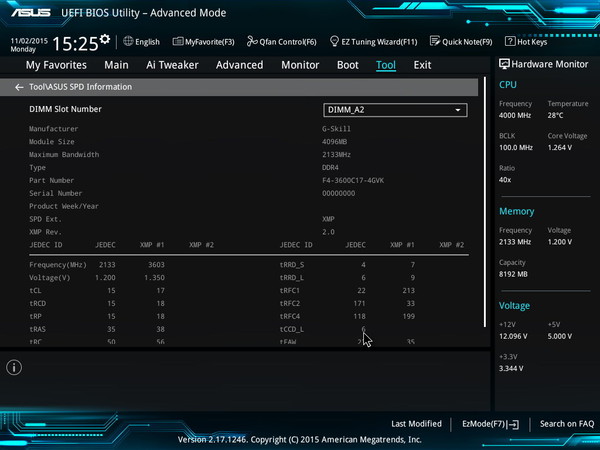Click Hot Keys label

532,42
